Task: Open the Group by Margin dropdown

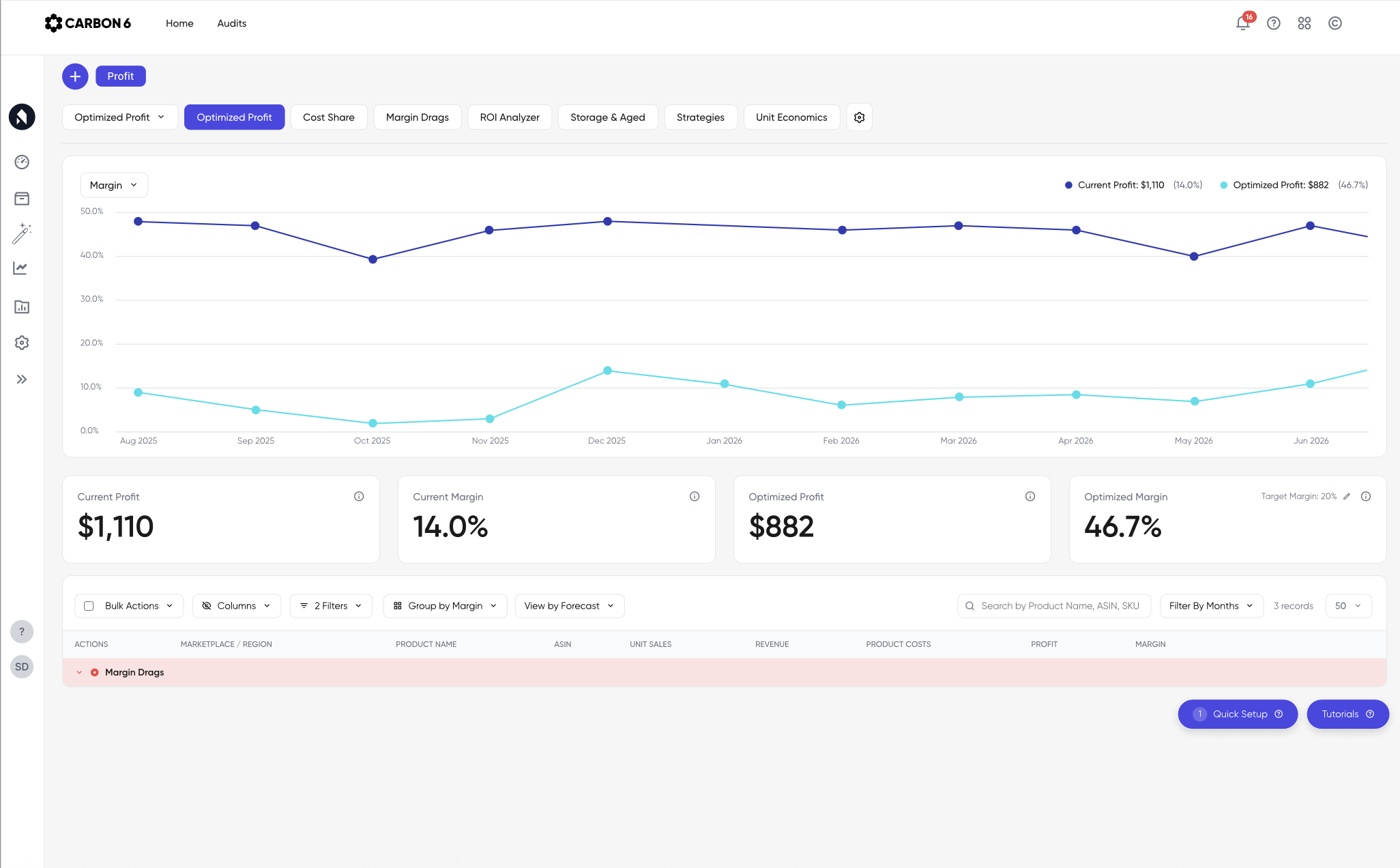Action: (445, 606)
